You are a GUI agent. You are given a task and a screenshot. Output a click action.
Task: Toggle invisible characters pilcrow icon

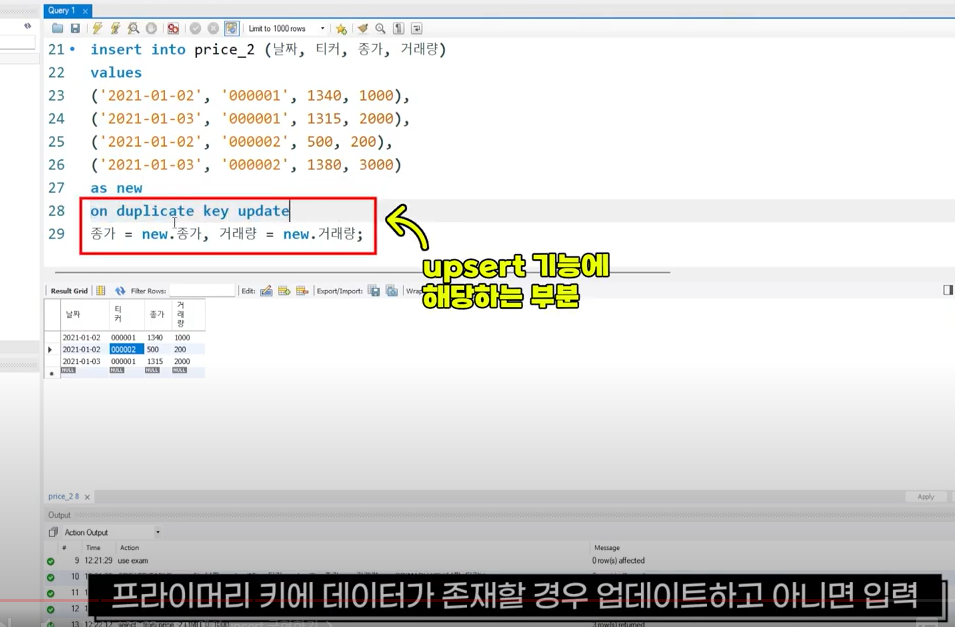pyautogui.click(x=398, y=28)
